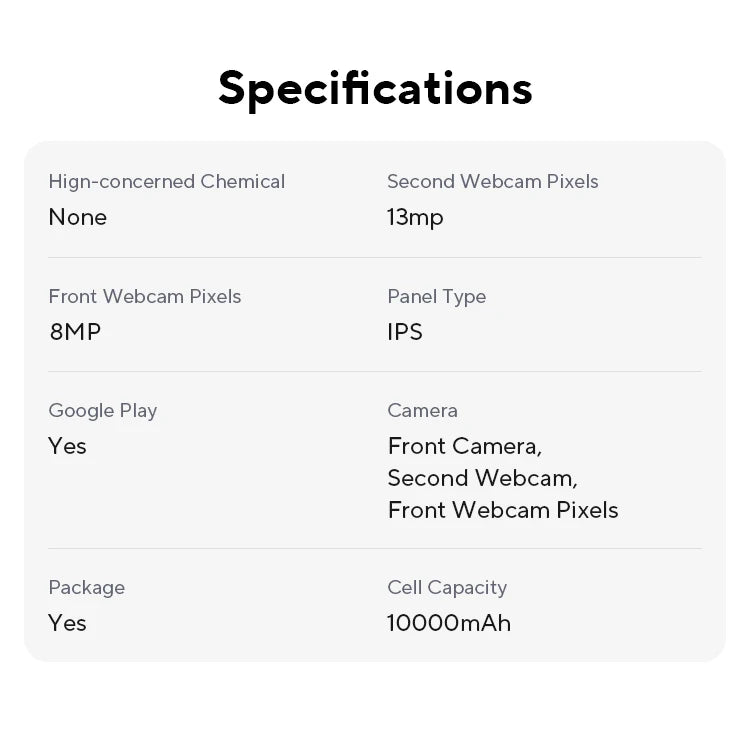Click the Front Camera value line
The width and height of the screenshot is (750, 750).
(x=465, y=446)
